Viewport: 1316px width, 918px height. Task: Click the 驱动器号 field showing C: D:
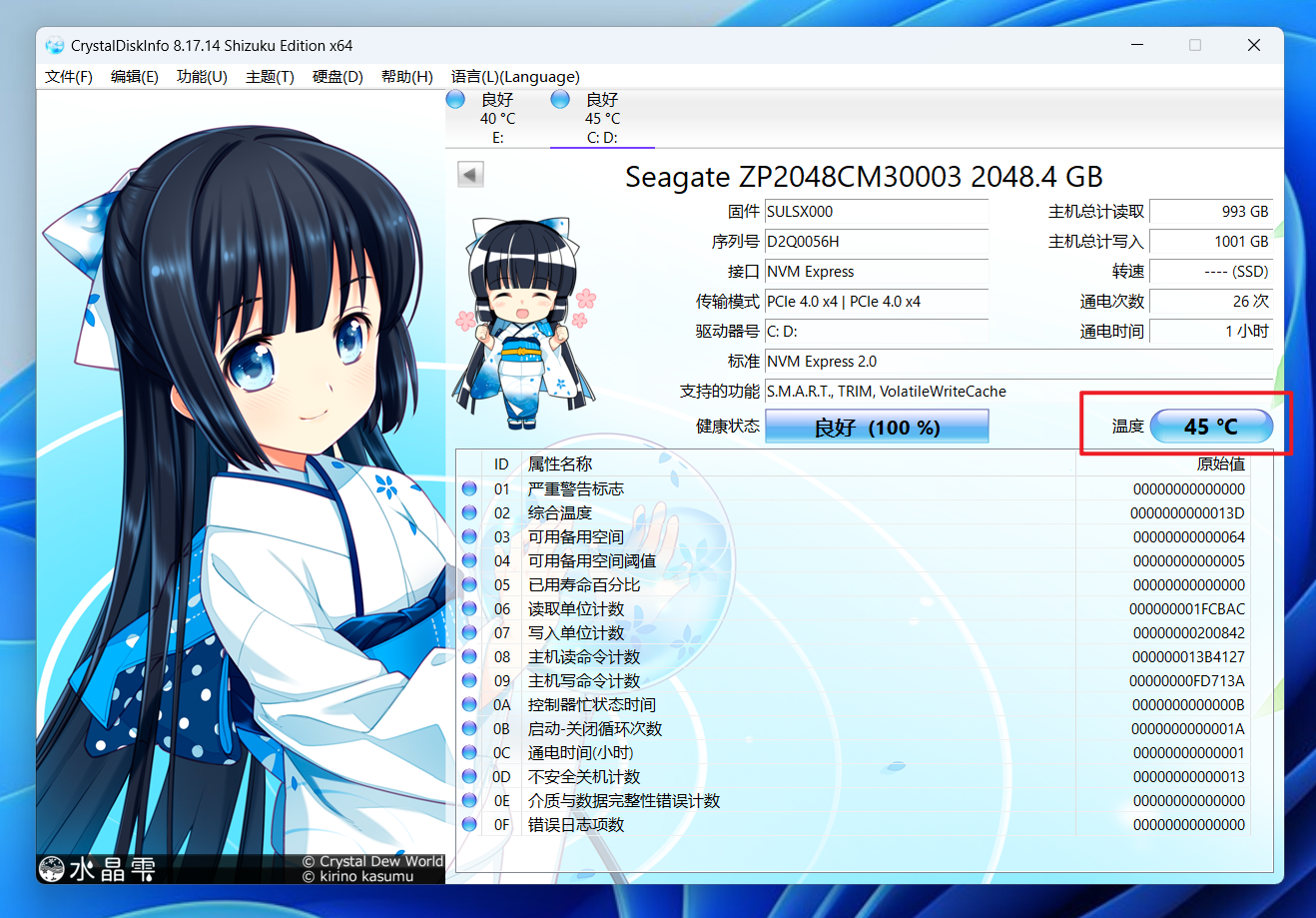[876, 332]
